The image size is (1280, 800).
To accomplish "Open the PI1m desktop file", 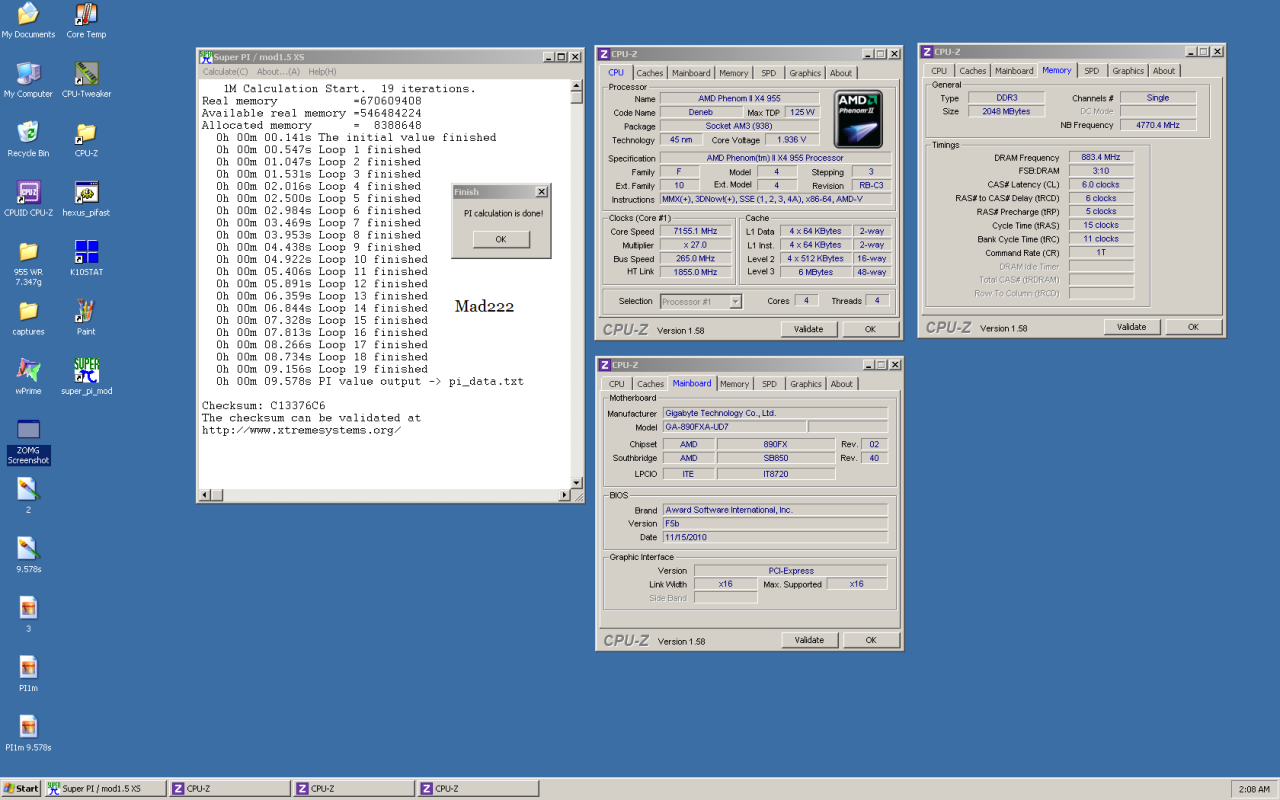I will pos(28,673).
